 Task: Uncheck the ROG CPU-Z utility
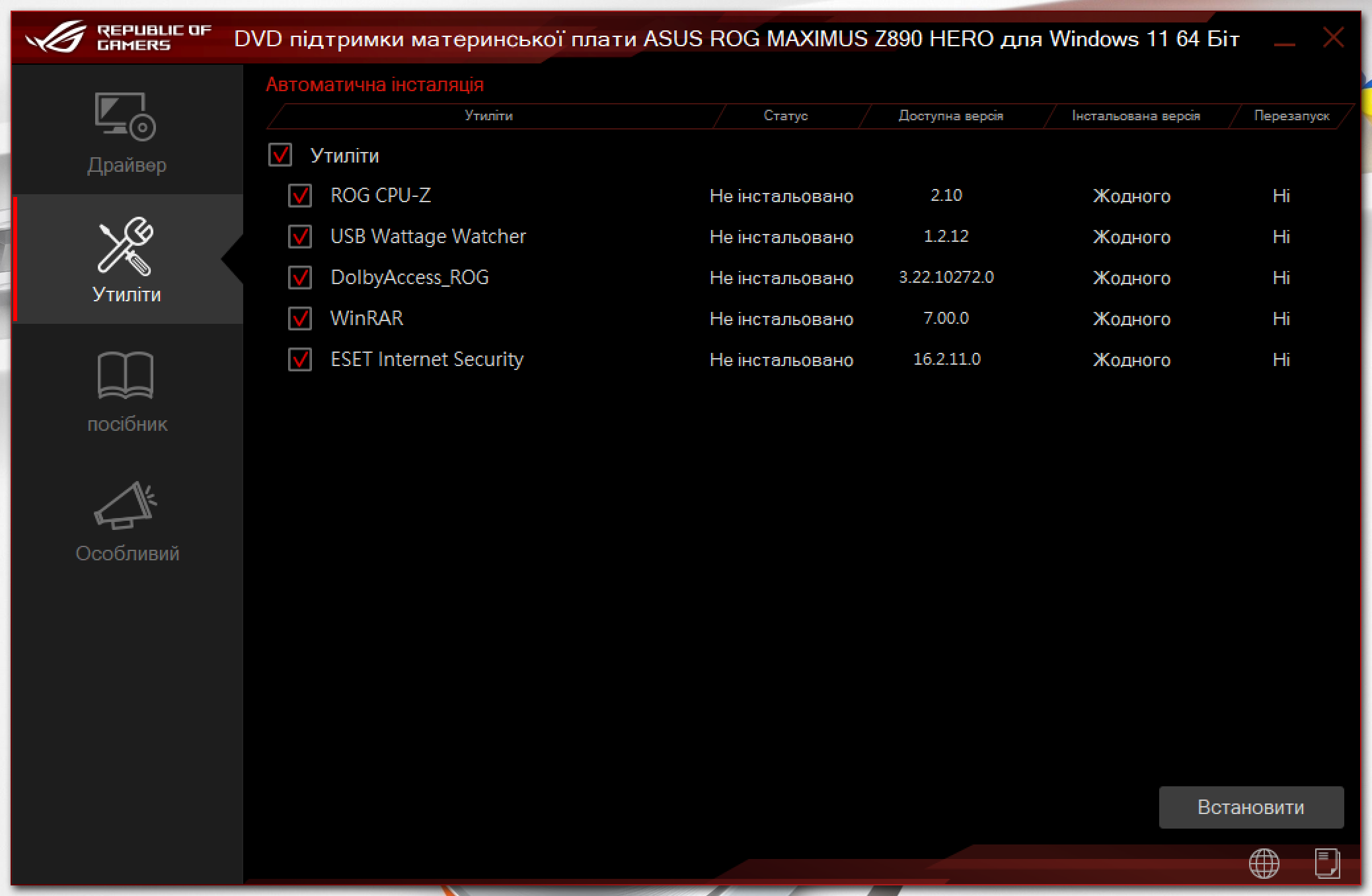tap(299, 196)
